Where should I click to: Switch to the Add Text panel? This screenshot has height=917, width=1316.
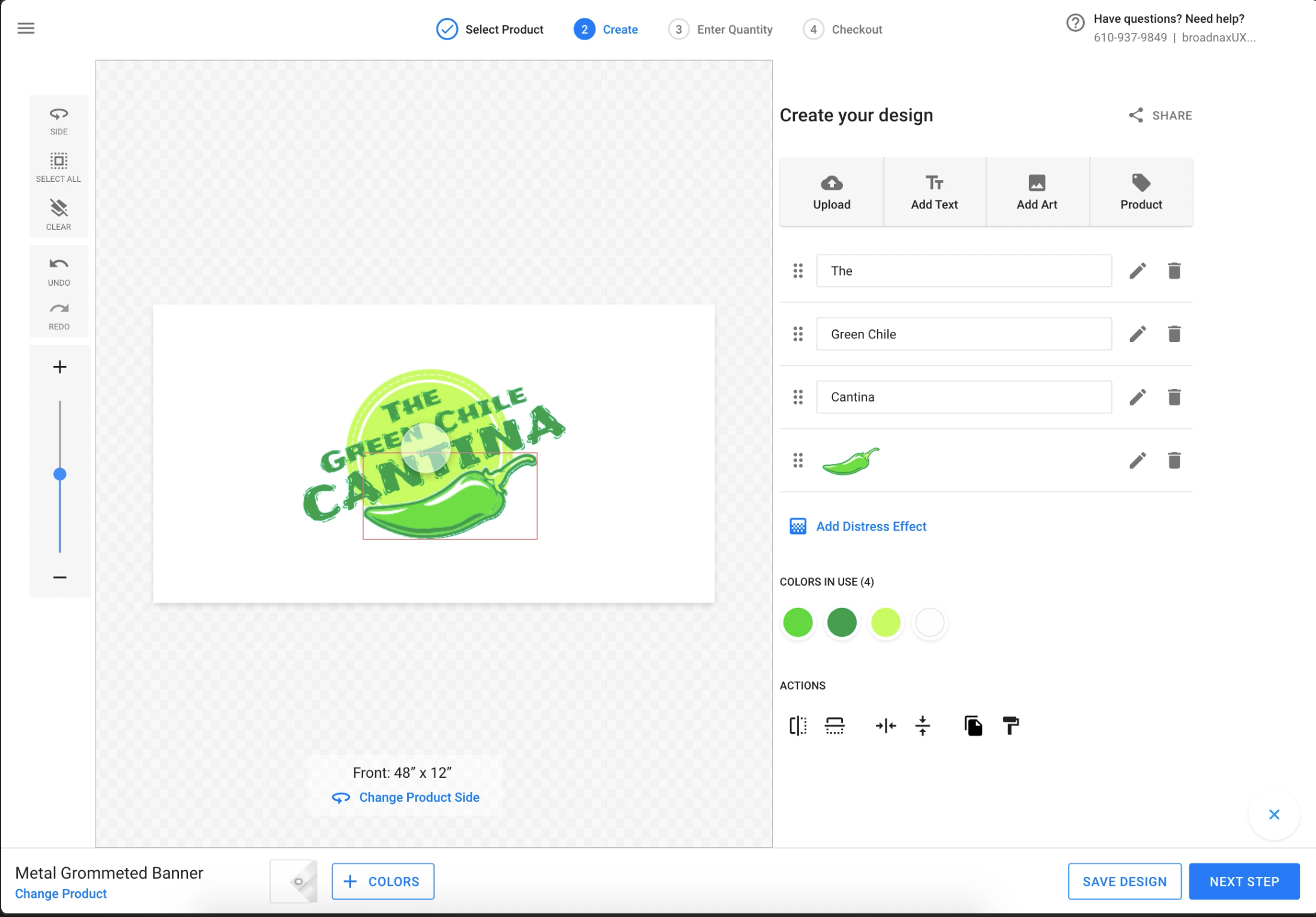[x=934, y=191]
